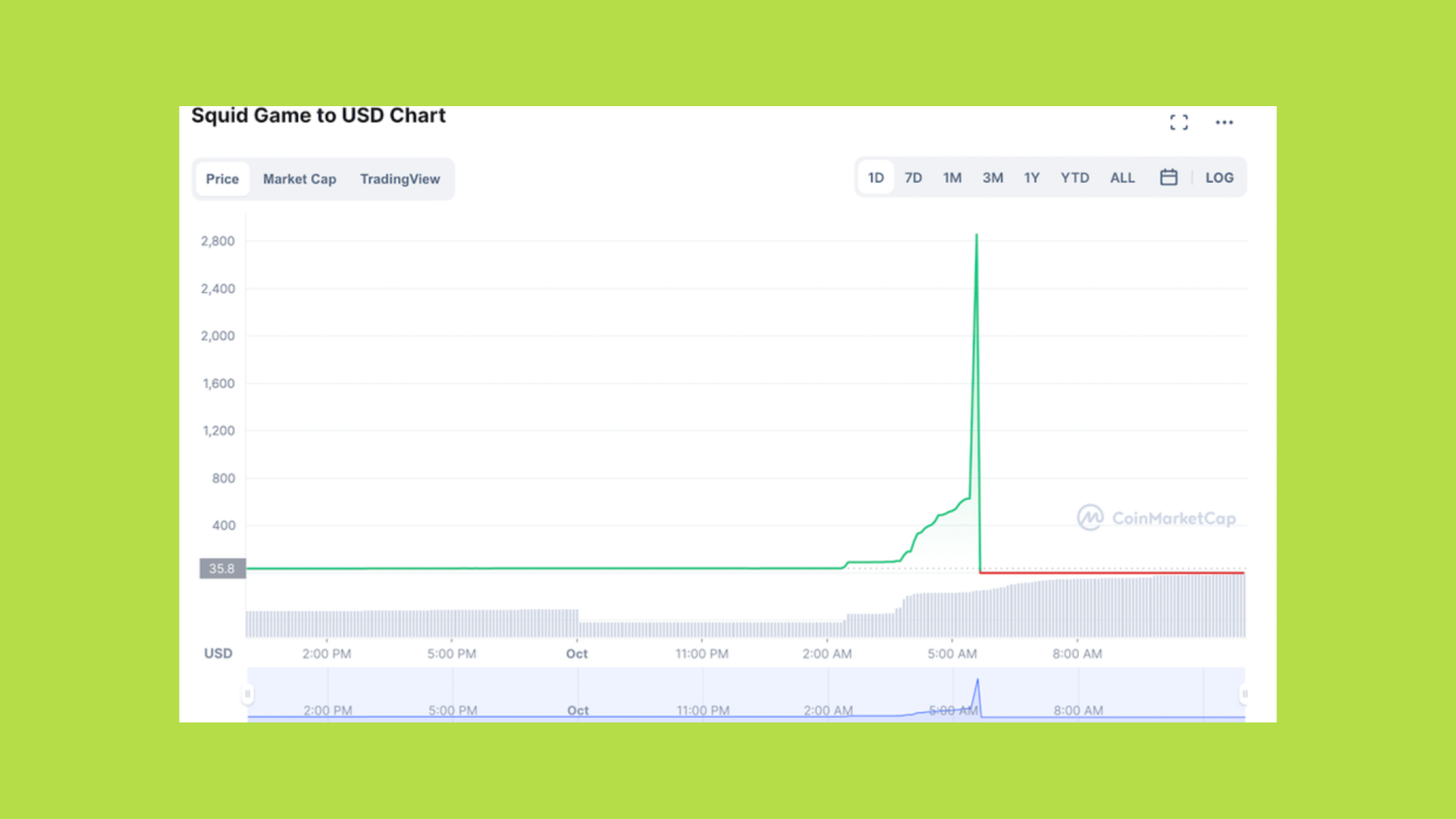The width and height of the screenshot is (1456, 819).
Task: Click the 35.8 price label on axis
Action: click(x=222, y=569)
